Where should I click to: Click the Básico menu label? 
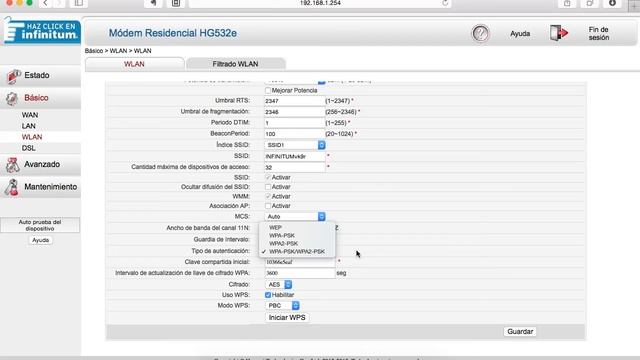(36, 98)
